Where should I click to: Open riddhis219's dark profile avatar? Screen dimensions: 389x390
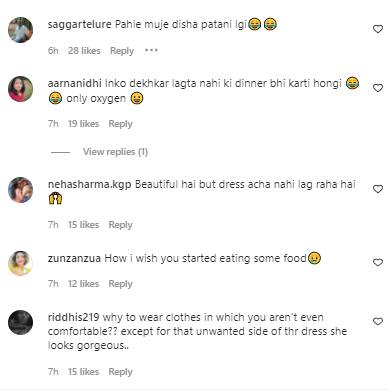pos(20,322)
